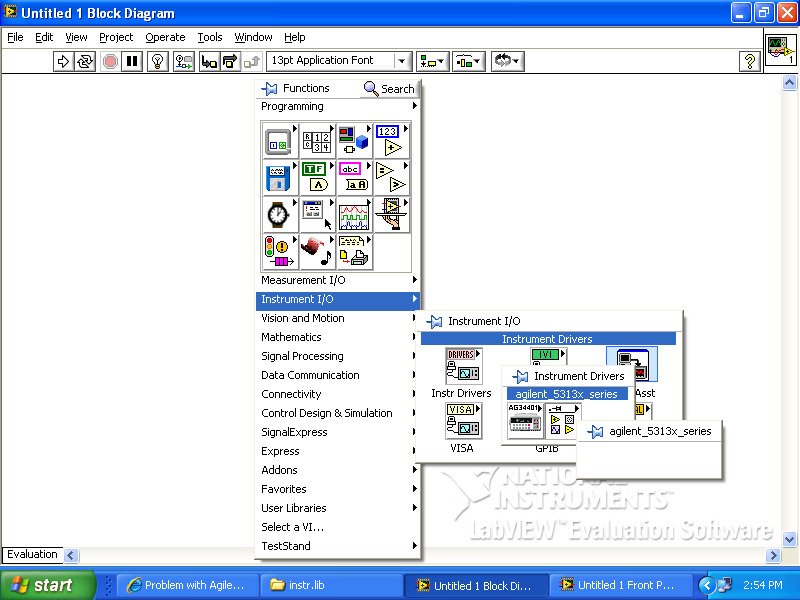Toggle Highlight Execution light bulb

pos(158,62)
